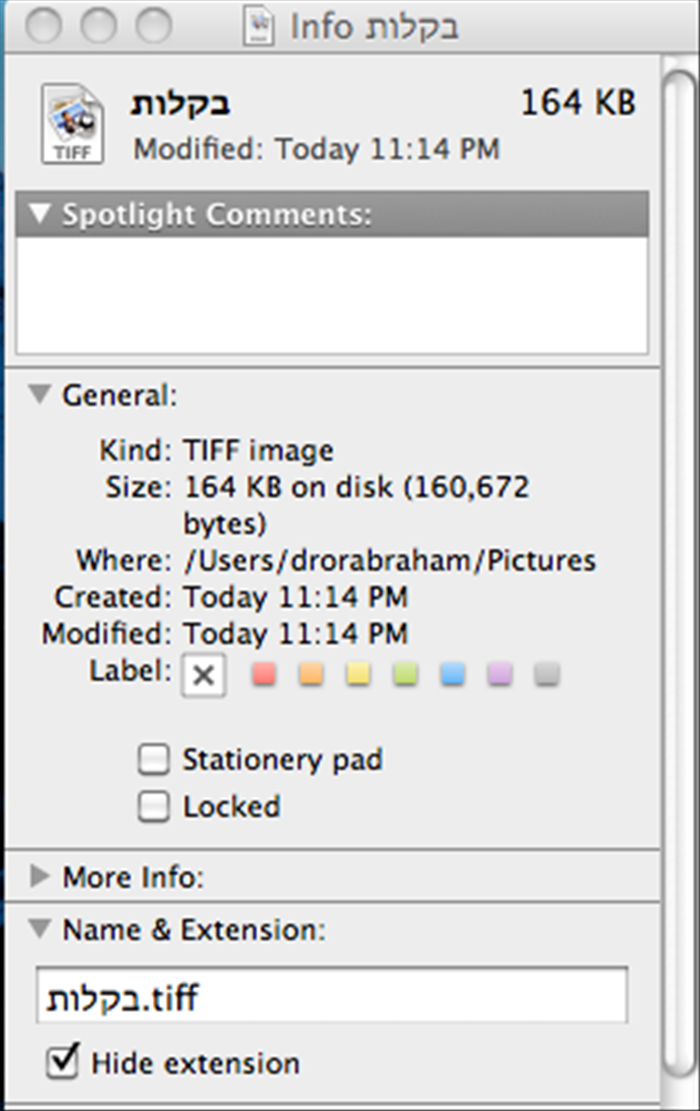700x1111 pixels.
Task: Clear the label using the X button
Action: 203,675
